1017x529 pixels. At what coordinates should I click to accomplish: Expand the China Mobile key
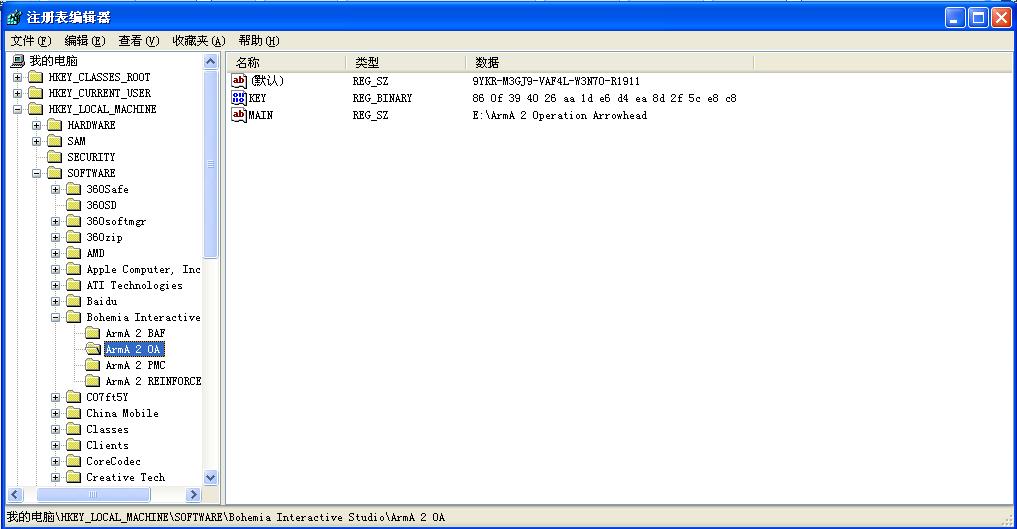coord(56,414)
